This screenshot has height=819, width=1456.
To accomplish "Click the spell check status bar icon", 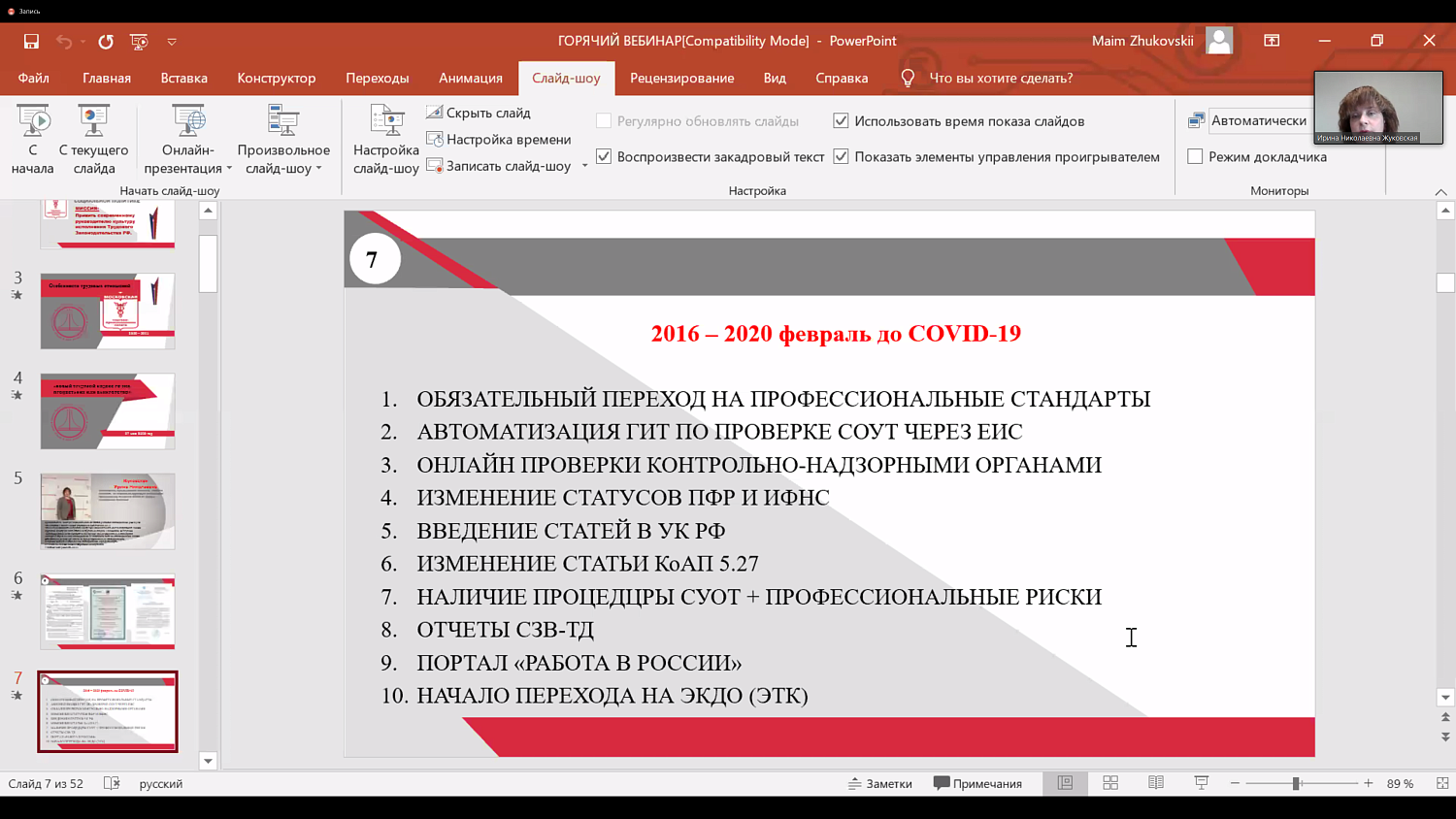I will click(112, 783).
